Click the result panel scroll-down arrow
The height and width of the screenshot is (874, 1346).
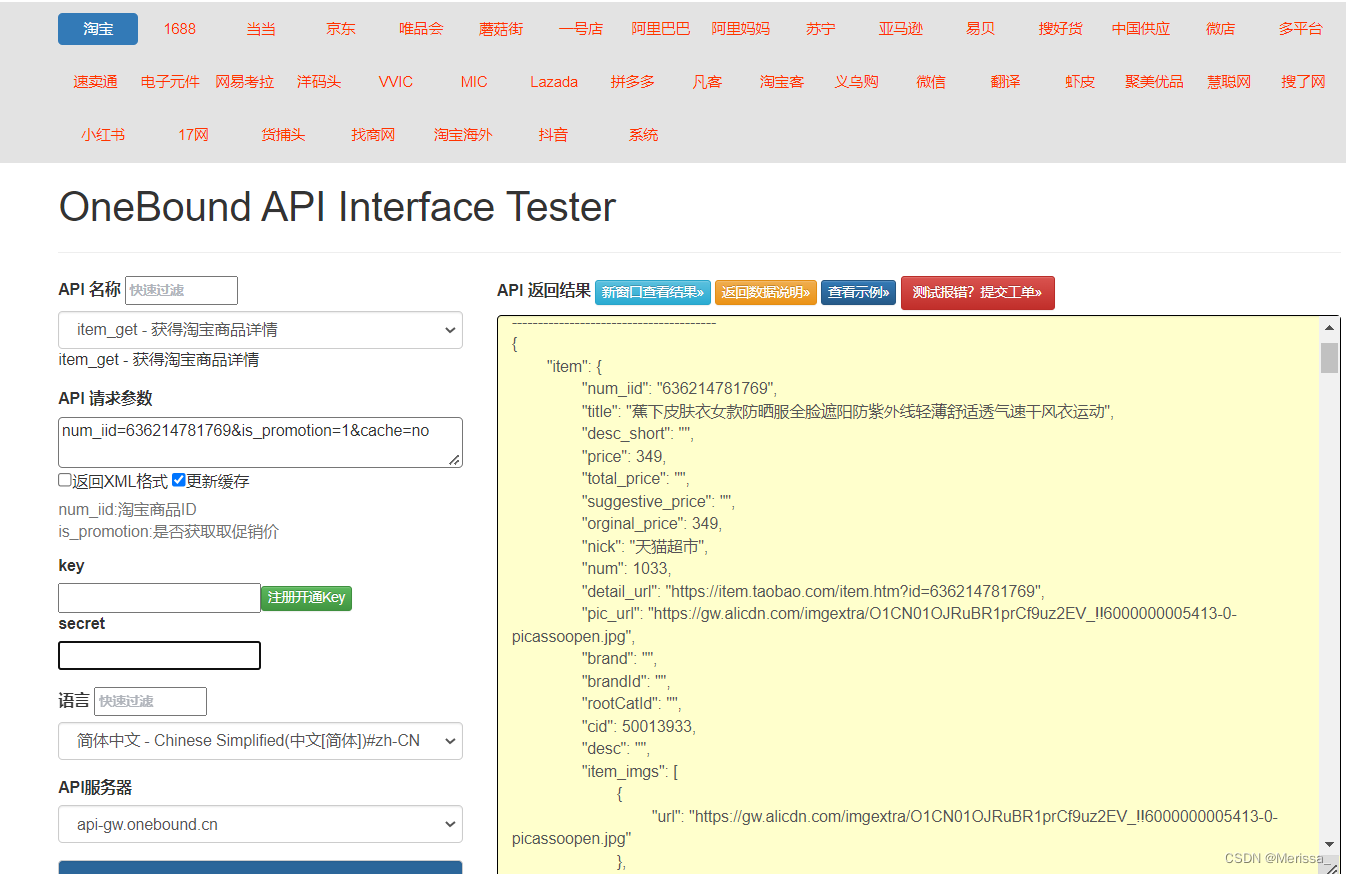click(1329, 843)
